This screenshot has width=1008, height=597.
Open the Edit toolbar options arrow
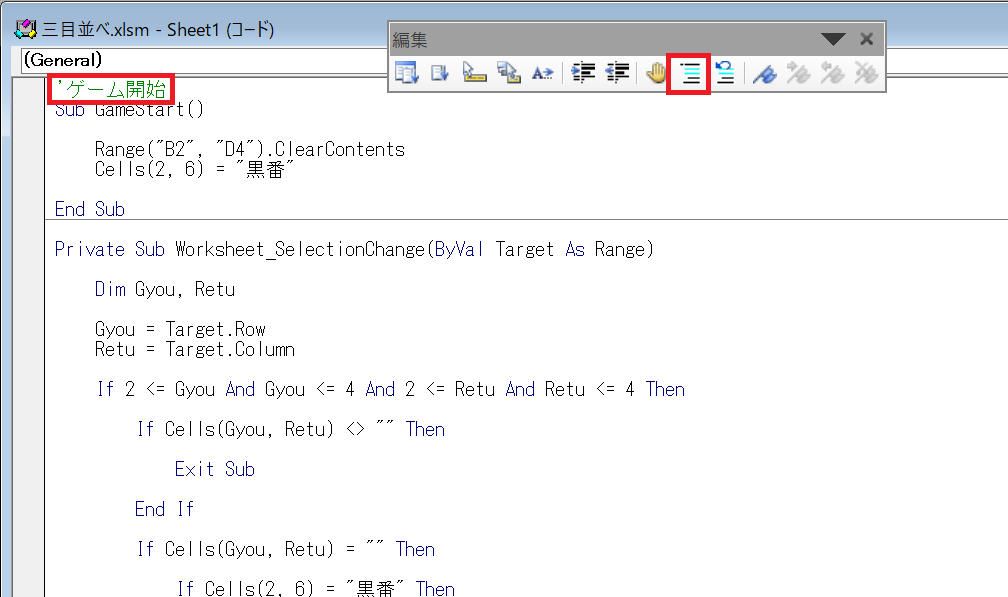[x=833, y=40]
